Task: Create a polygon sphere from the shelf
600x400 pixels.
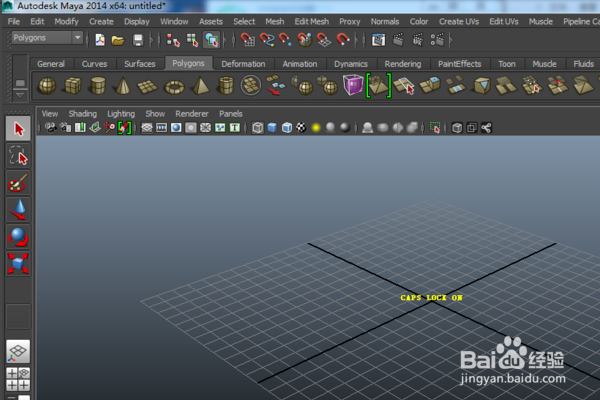Action: [47, 85]
